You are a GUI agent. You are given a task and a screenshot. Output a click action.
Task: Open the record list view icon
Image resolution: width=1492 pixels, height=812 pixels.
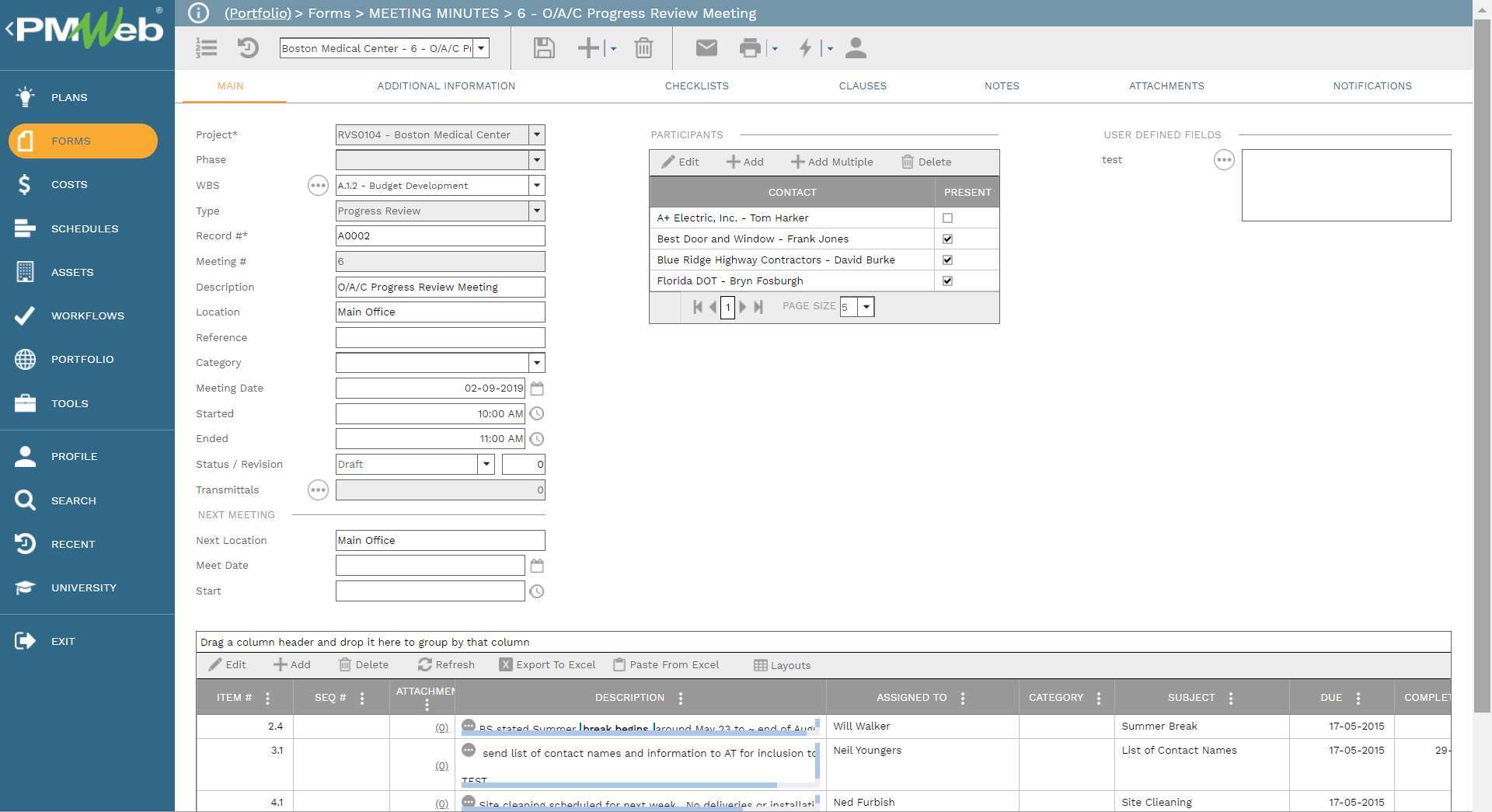coord(206,48)
